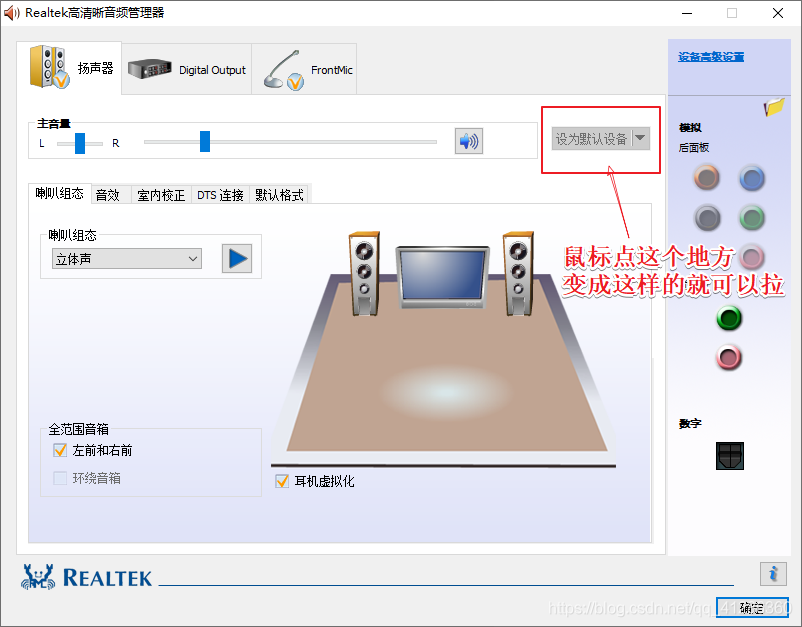This screenshot has width=802, height=627.
Task: Click the digital optical output connector icon
Action: tap(729, 456)
